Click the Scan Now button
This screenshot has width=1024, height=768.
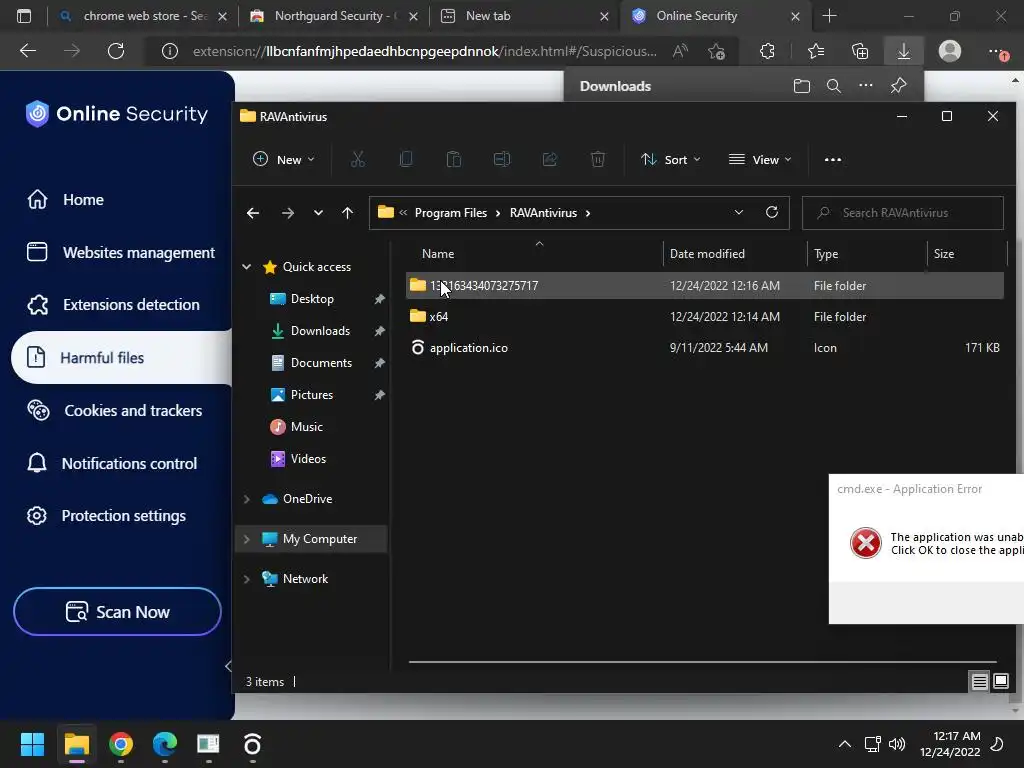118,611
